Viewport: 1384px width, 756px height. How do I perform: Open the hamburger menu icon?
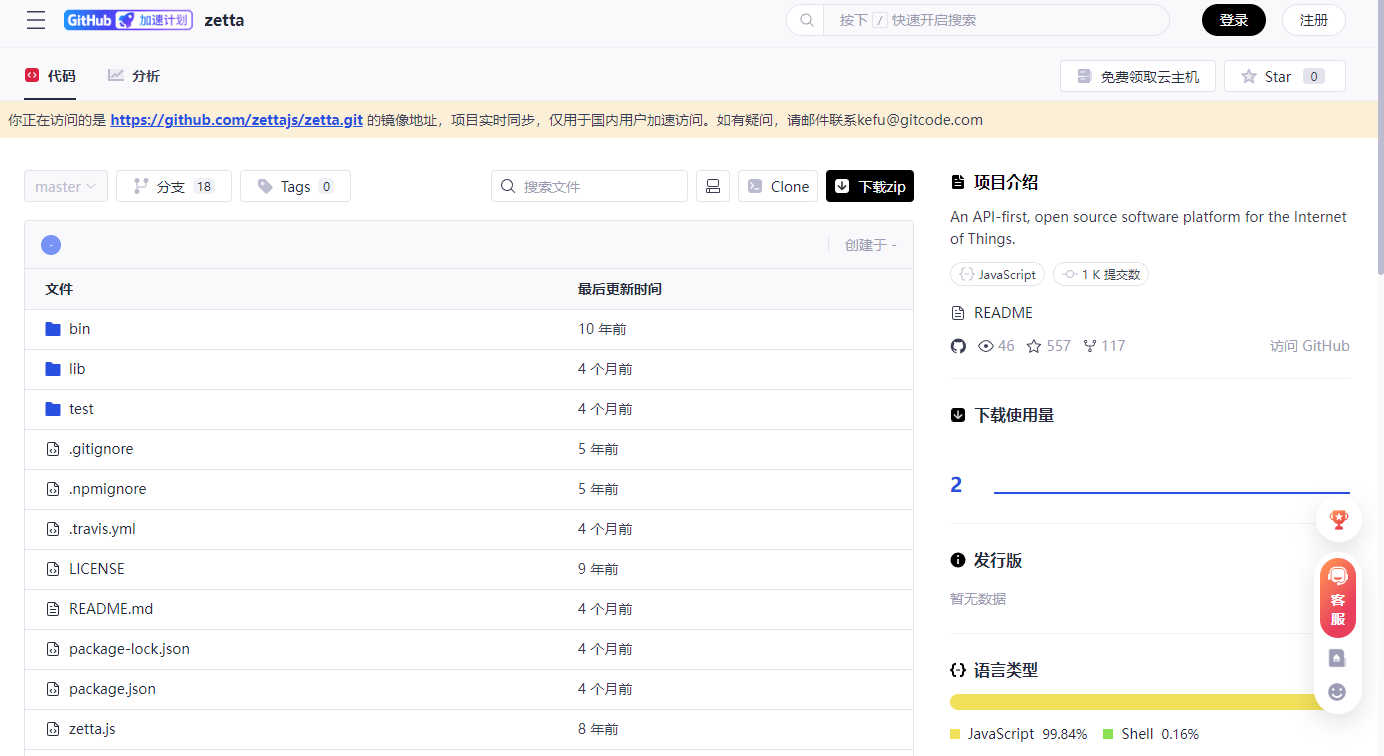pyautogui.click(x=36, y=20)
